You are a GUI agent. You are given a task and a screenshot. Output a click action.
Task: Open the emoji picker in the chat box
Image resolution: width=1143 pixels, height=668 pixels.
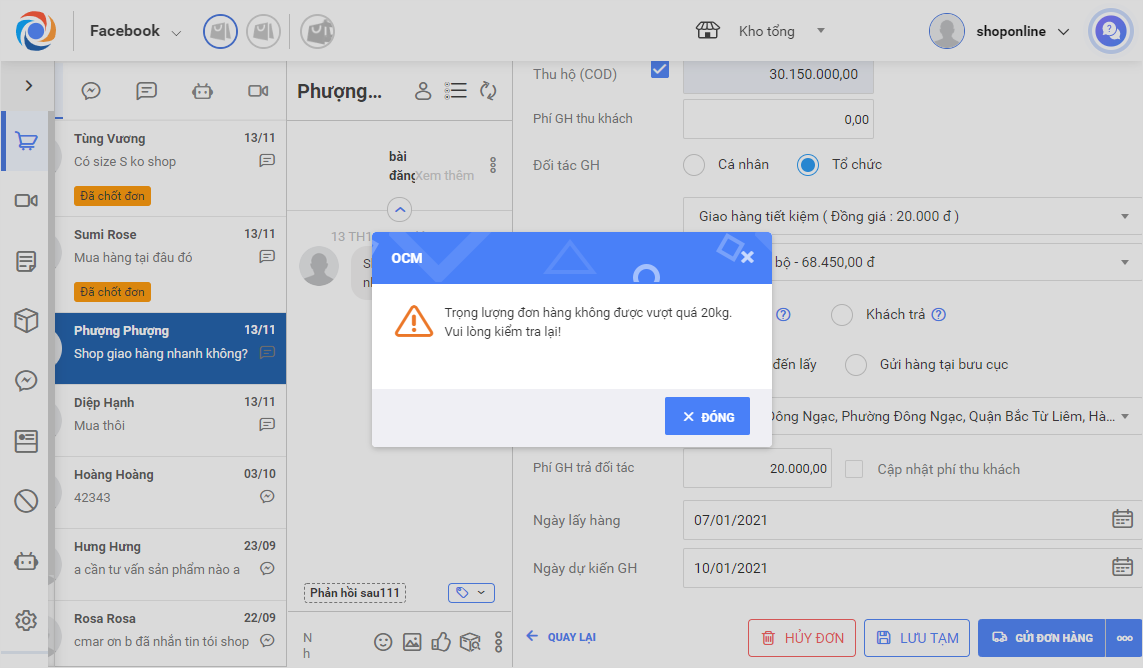tap(383, 642)
